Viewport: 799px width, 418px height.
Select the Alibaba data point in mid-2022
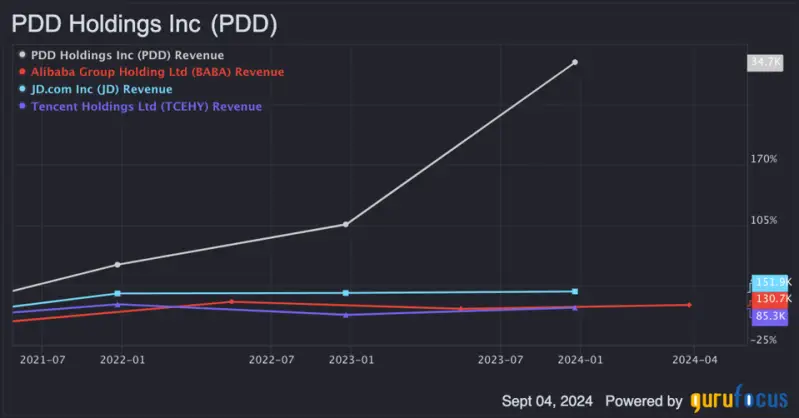pyautogui.click(x=231, y=302)
